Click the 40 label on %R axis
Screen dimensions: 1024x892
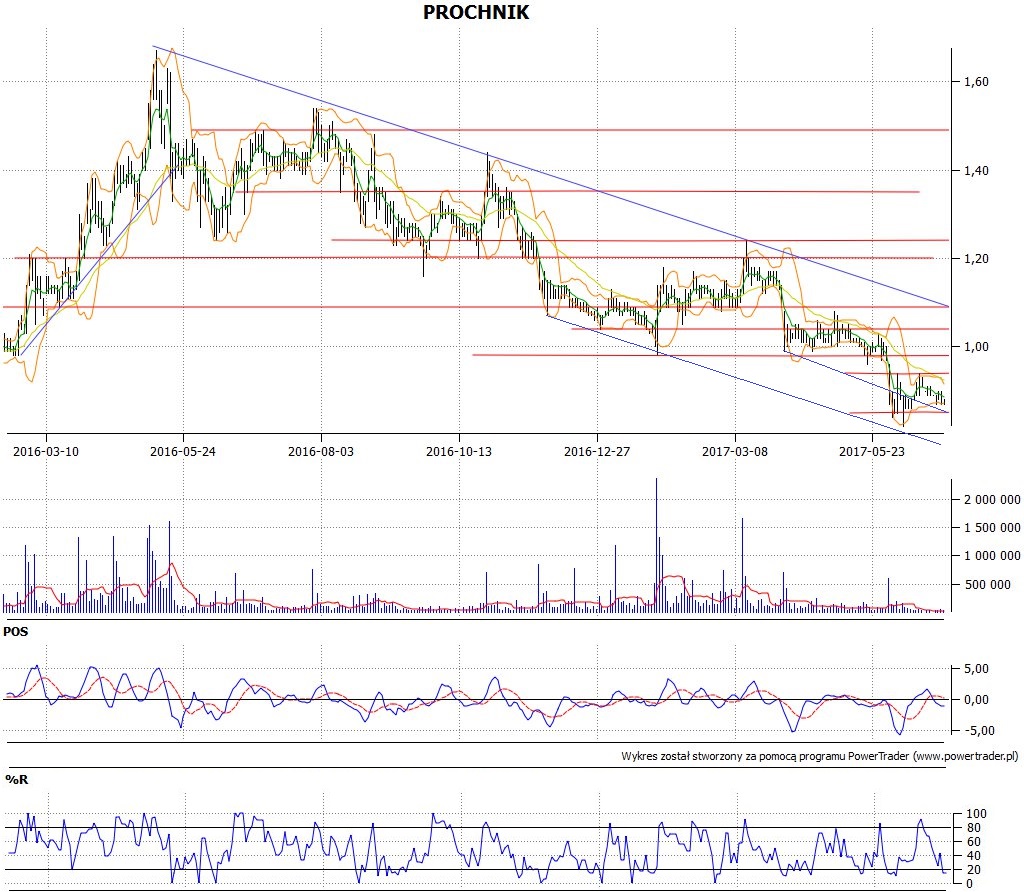tap(974, 855)
